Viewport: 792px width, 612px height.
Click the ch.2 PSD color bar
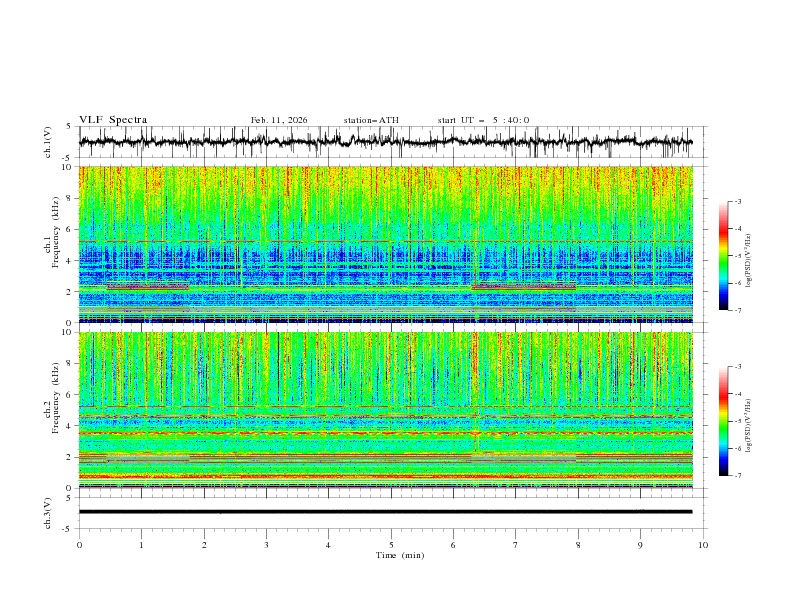(x=724, y=421)
